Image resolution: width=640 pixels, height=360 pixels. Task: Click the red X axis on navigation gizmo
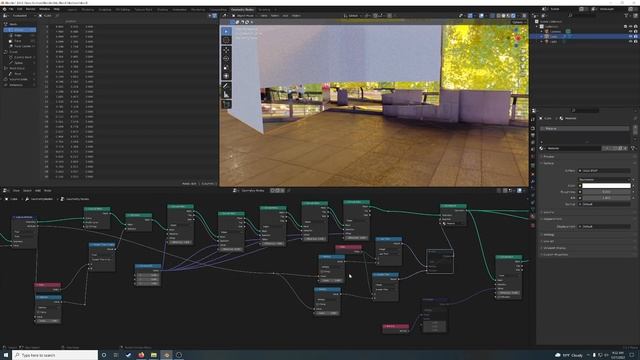(x=518, y=38)
